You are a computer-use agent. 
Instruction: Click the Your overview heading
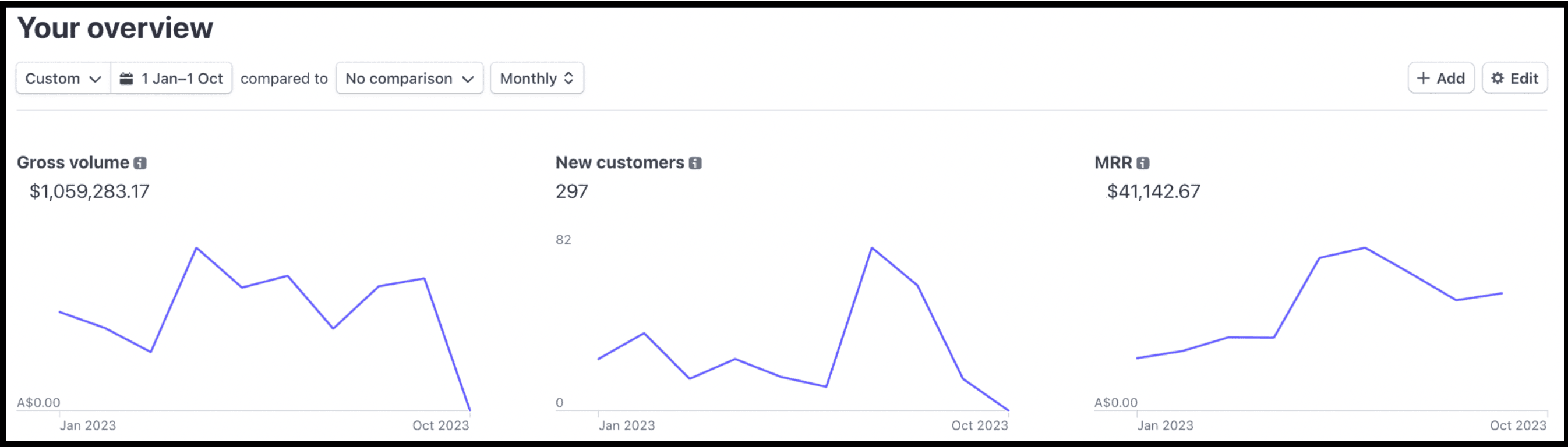(x=116, y=28)
